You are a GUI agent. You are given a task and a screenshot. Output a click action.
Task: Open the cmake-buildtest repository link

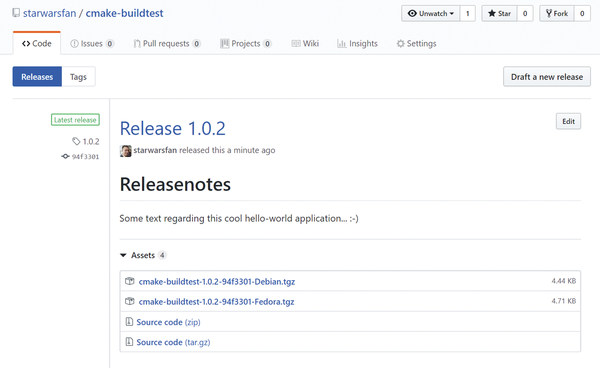[x=124, y=13]
